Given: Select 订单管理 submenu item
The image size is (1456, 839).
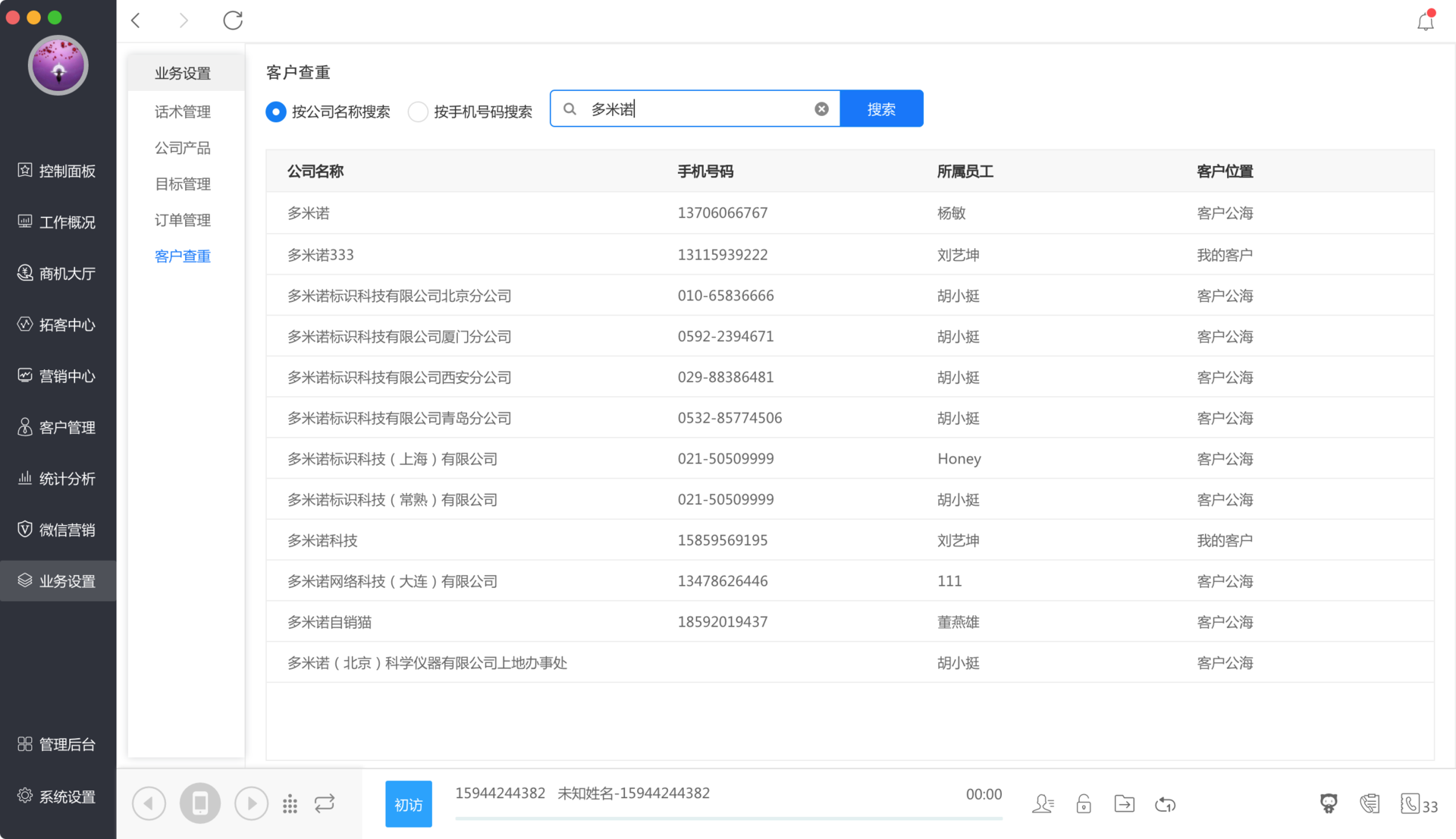Looking at the screenshot, I should coord(183,220).
